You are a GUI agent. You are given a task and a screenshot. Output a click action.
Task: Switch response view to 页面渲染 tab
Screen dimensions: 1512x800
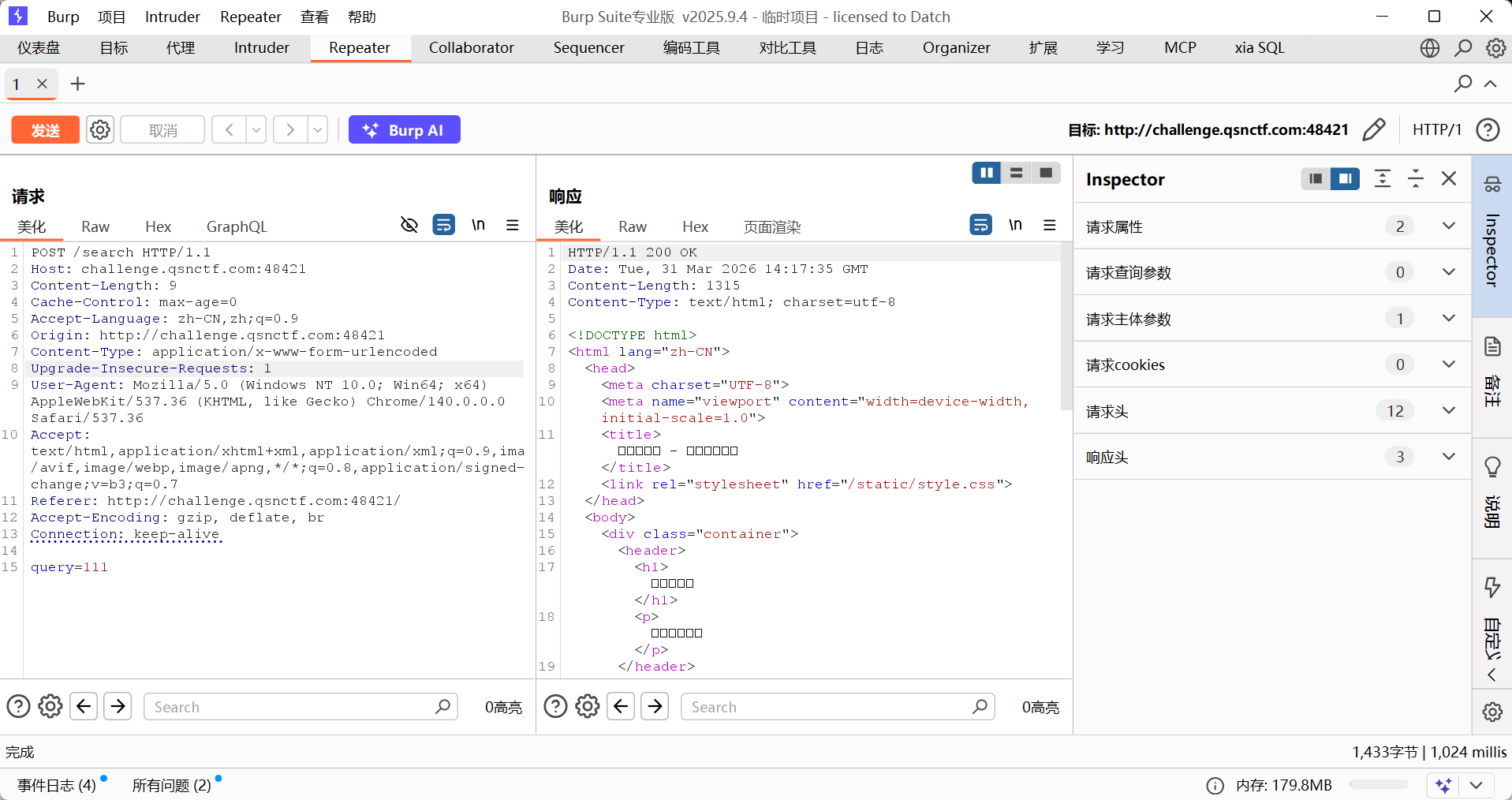771,227
